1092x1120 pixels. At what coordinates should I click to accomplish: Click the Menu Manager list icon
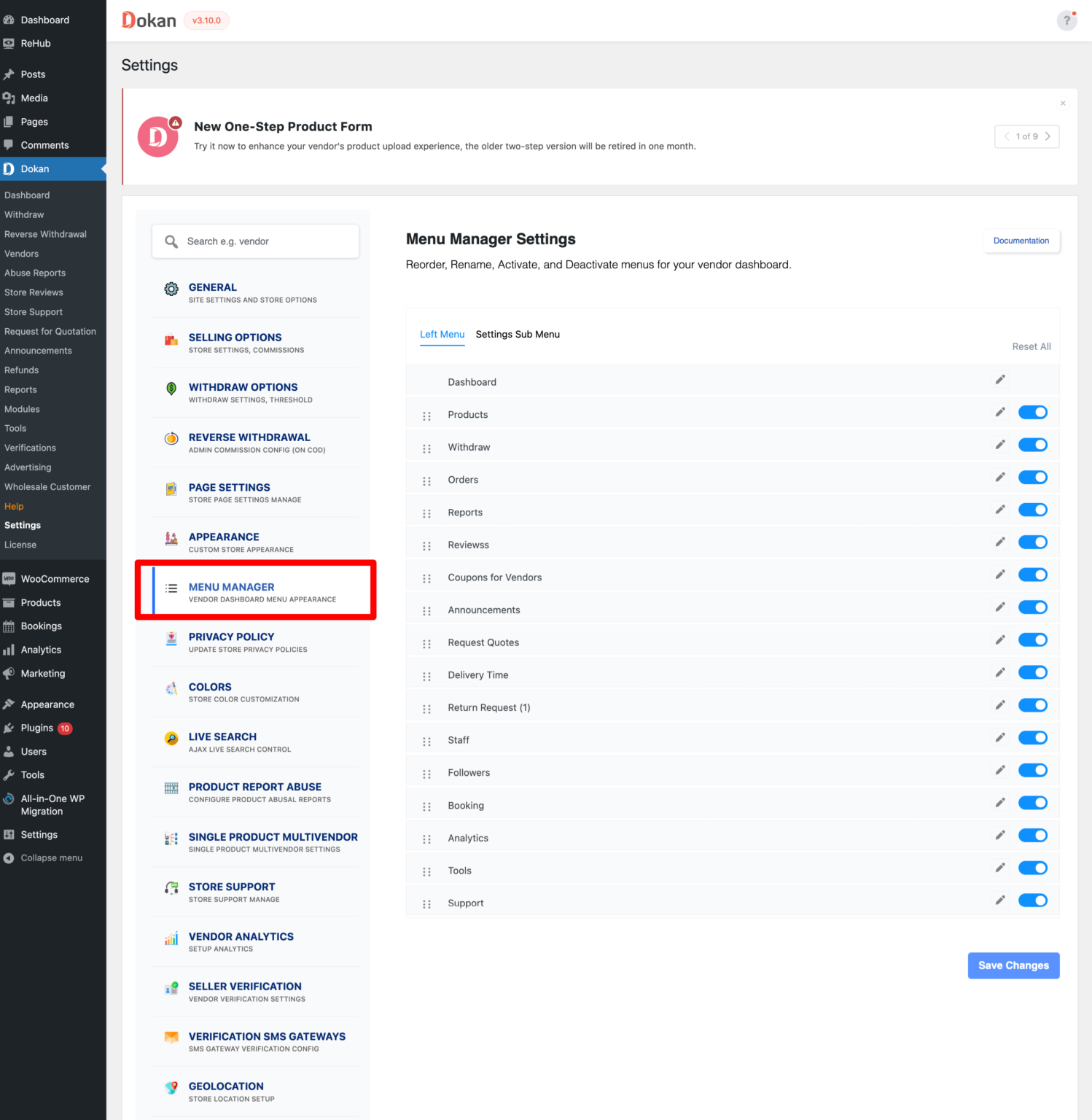(x=171, y=588)
